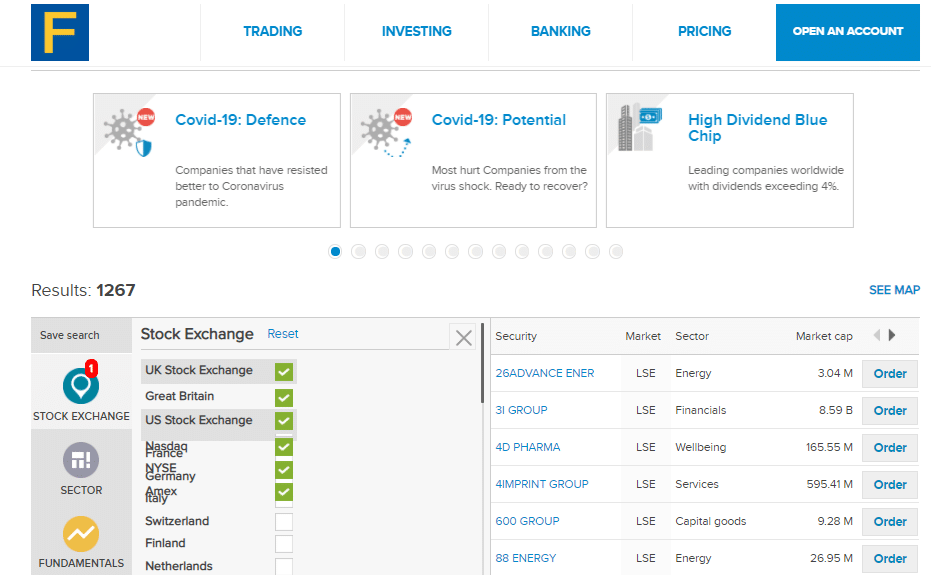The width and height of the screenshot is (931, 575).
Task: Click Order for 88 ENERGY
Action: click(889, 558)
